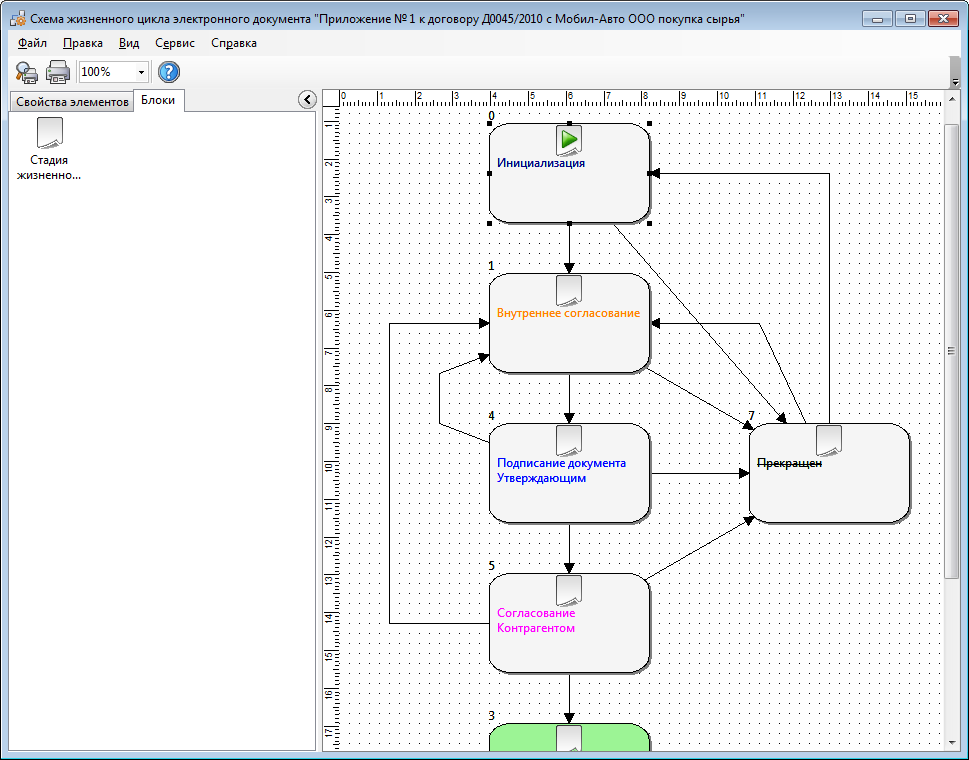This screenshot has height=760, width=969.
Task: Collapse the side panel with chevron button
Action: [307, 99]
